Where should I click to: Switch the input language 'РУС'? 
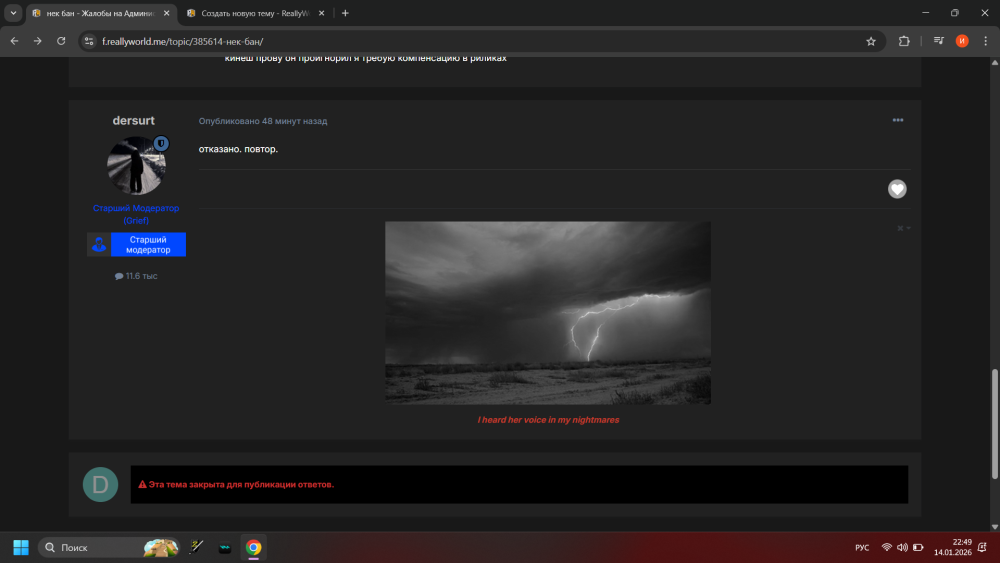click(862, 548)
